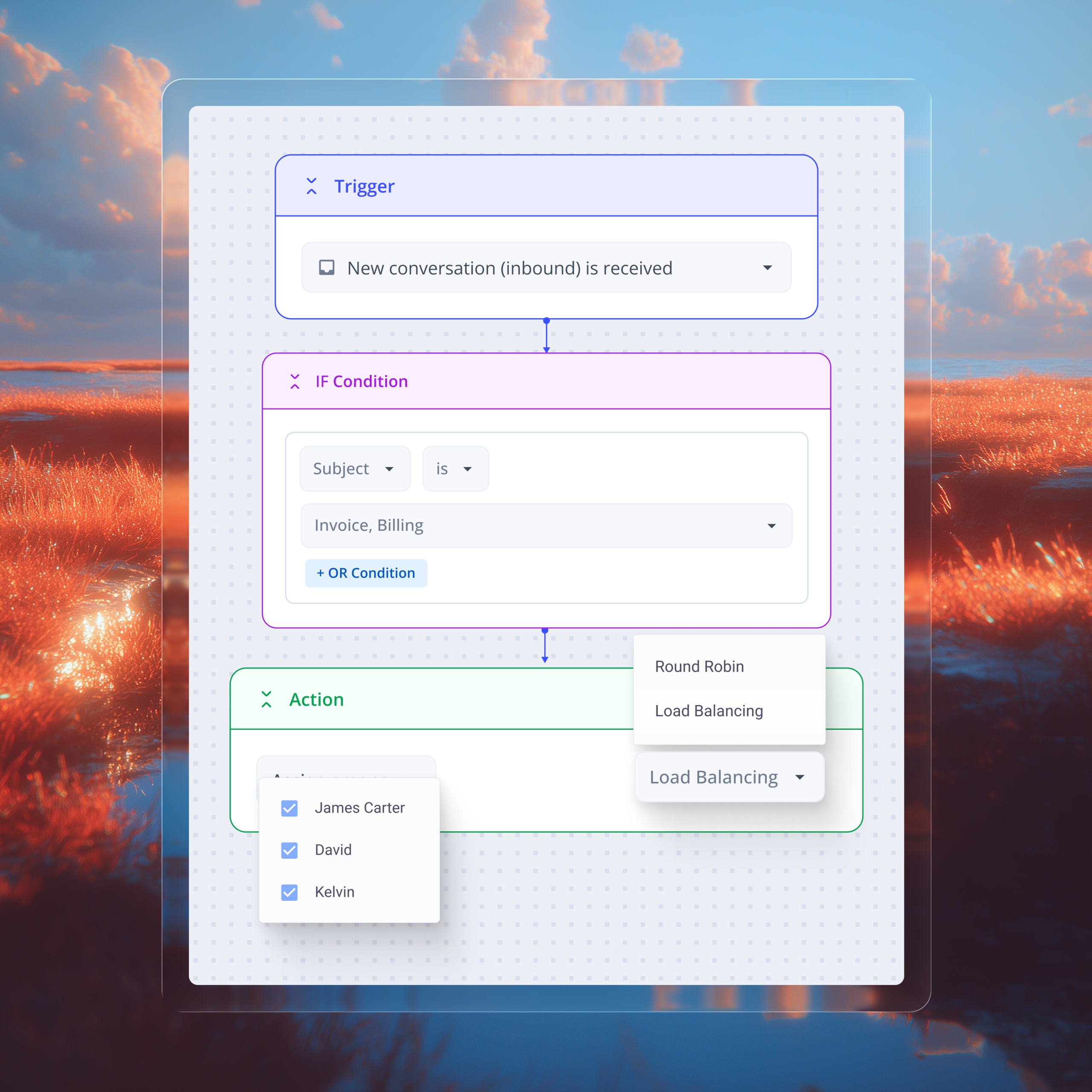Click the connector node below IF Condition
The height and width of the screenshot is (1092, 1092).
tap(545, 630)
